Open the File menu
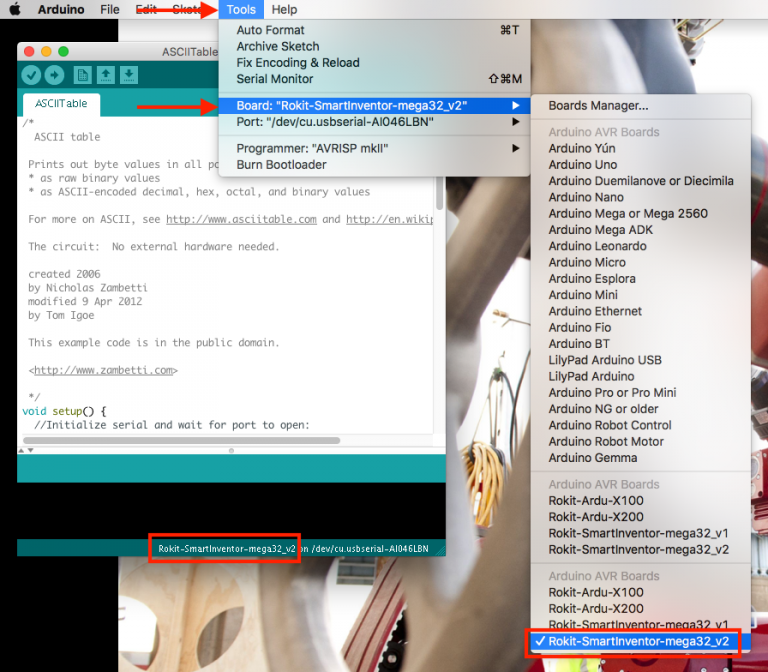Viewport: 768px width, 672px height. pyautogui.click(x=110, y=10)
